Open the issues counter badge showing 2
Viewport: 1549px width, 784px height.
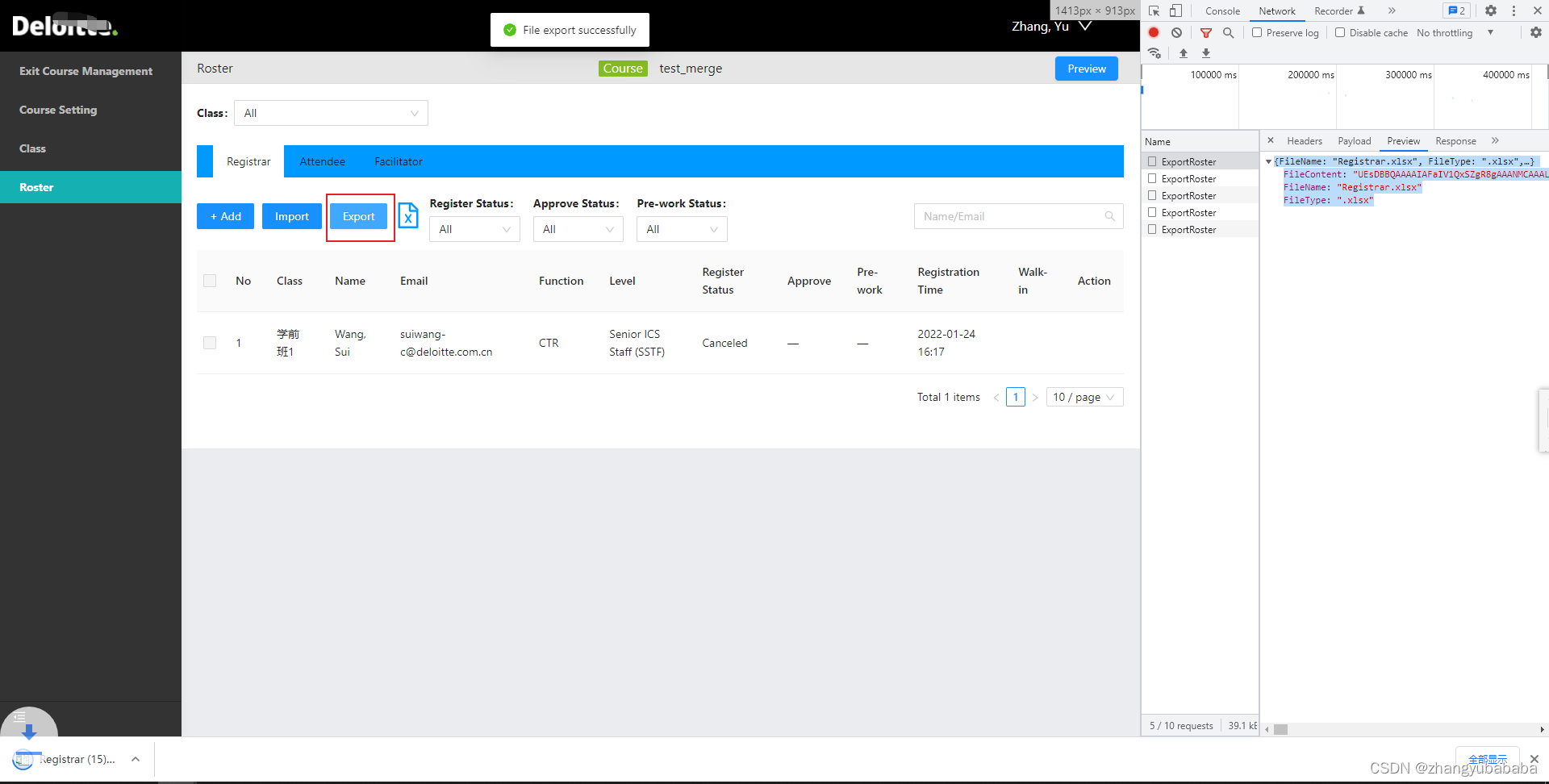pyautogui.click(x=1456, y=10)
